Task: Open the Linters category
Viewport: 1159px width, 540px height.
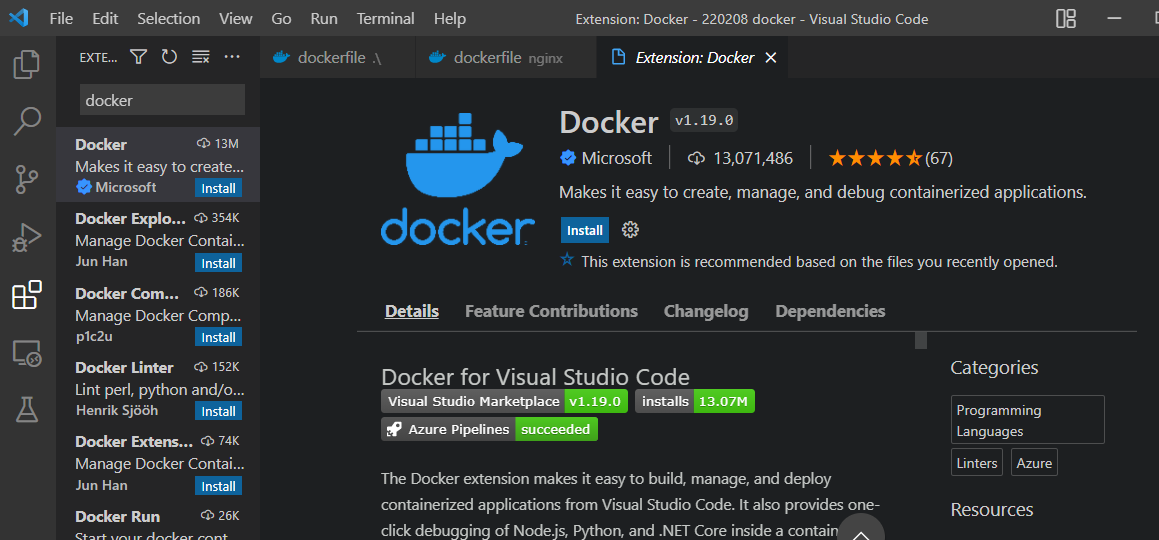Action: 977,463
